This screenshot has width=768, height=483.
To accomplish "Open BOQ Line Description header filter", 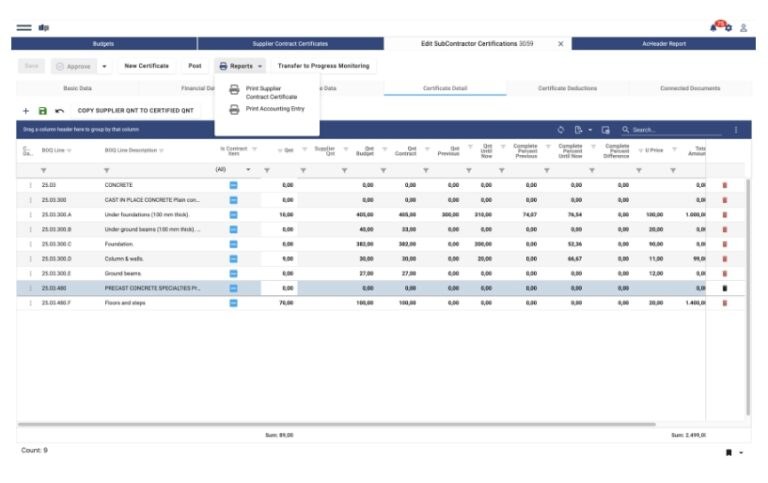I will pos(161,150).
